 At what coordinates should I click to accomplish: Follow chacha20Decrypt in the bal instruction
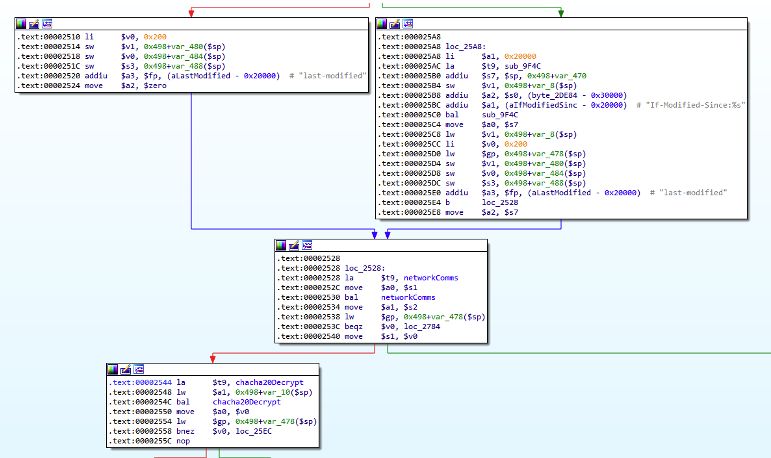[x=246, y=402]
